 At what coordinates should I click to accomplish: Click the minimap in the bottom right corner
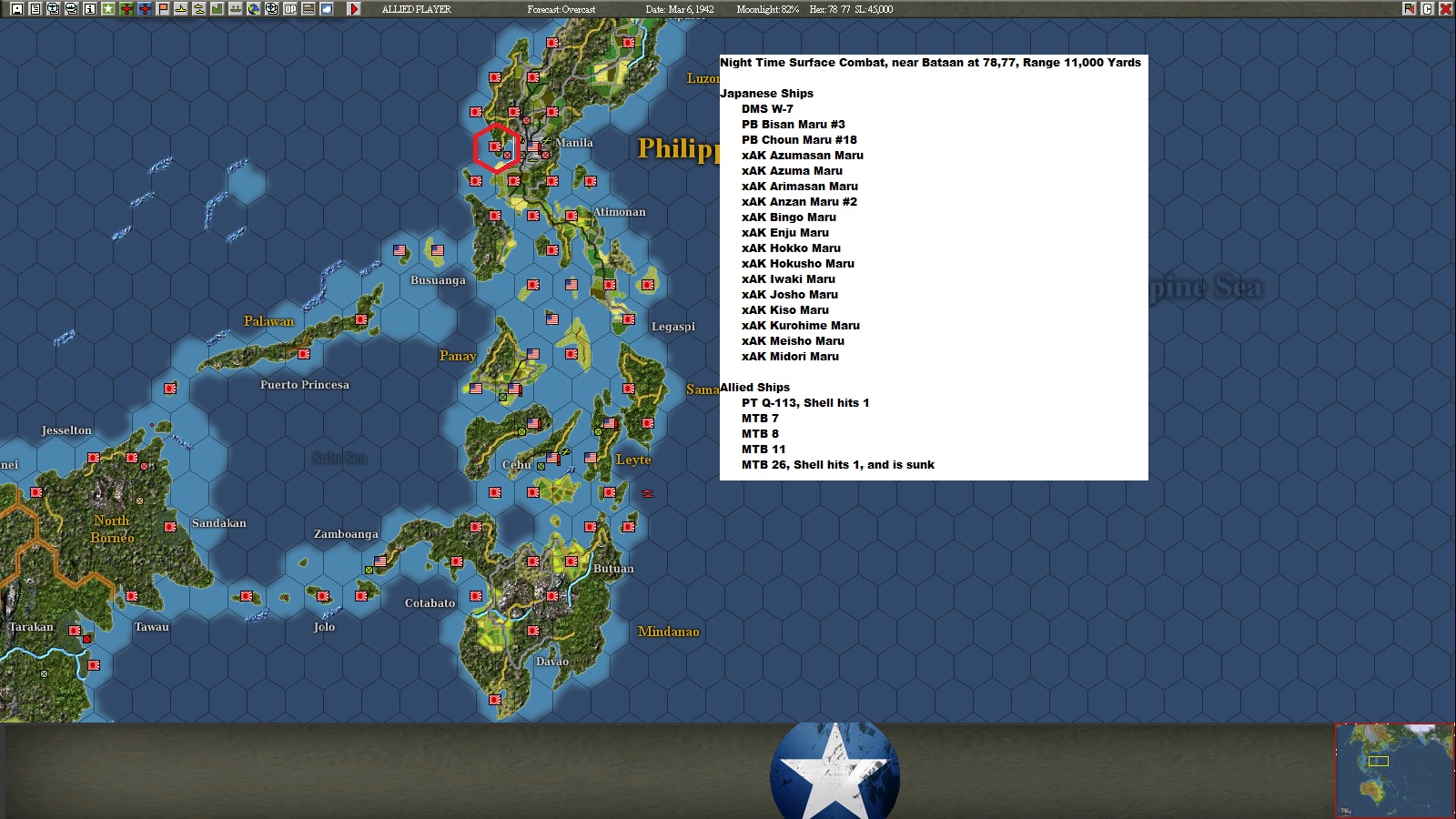(1391, 769)
